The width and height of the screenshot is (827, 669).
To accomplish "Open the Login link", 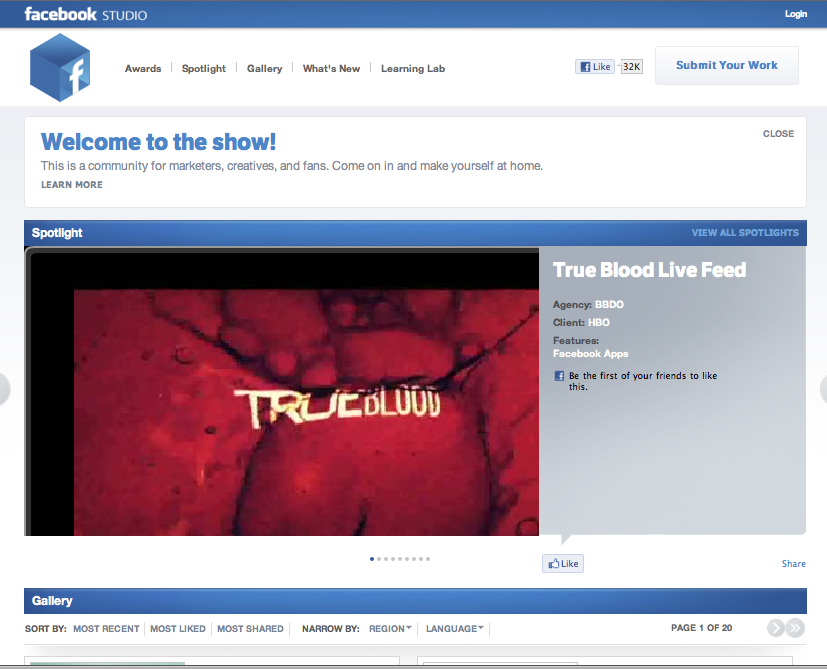I will [x=795, y=14].
